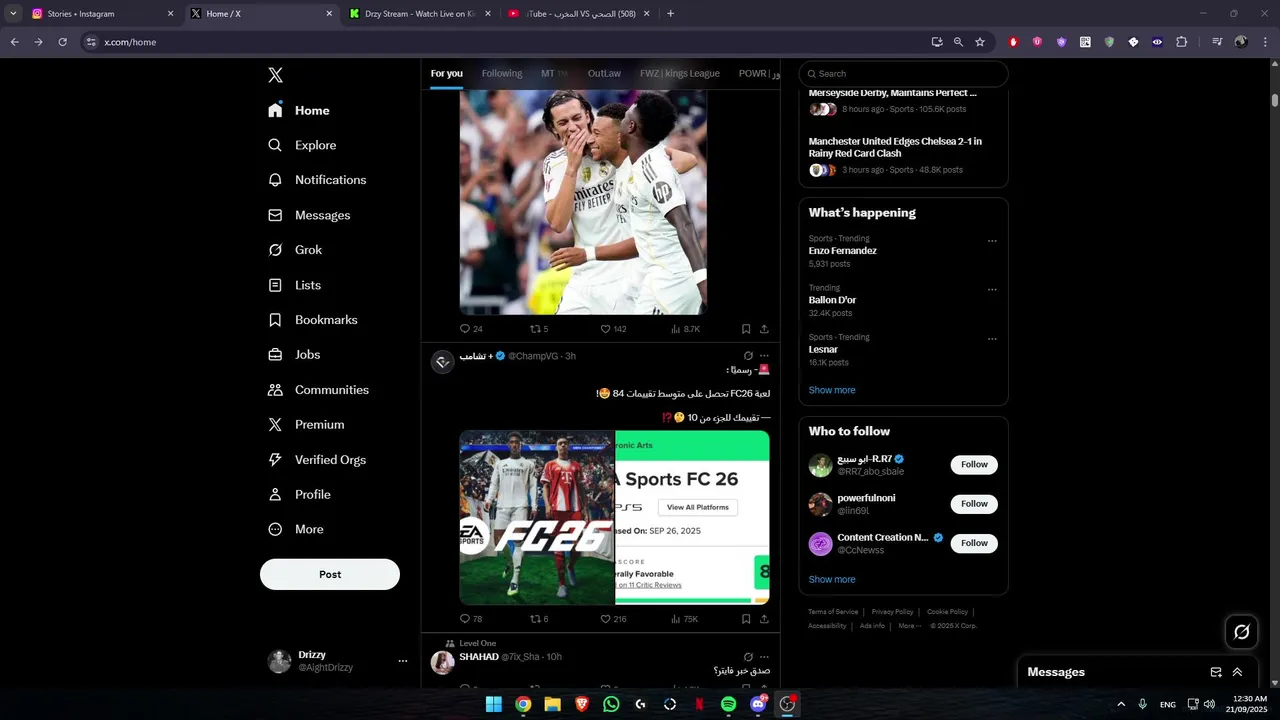This screenshot has height=720, width=1280.
Task: Share the FC26 ChampVG post
Action: 764,619
